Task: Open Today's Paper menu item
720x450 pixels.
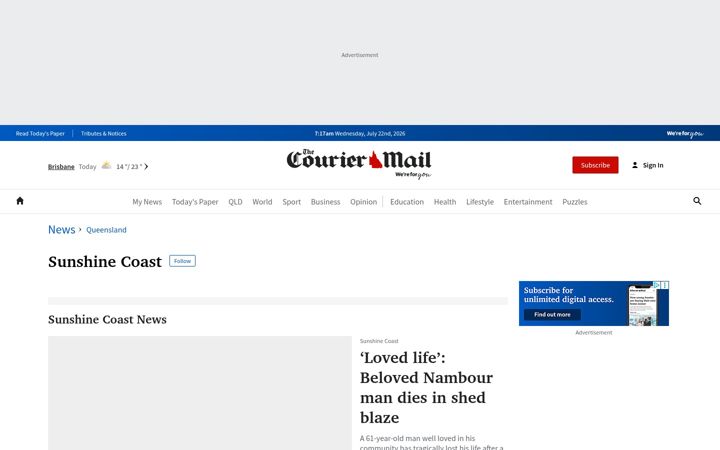Action: pyautogui.click(x=195, y=202)
